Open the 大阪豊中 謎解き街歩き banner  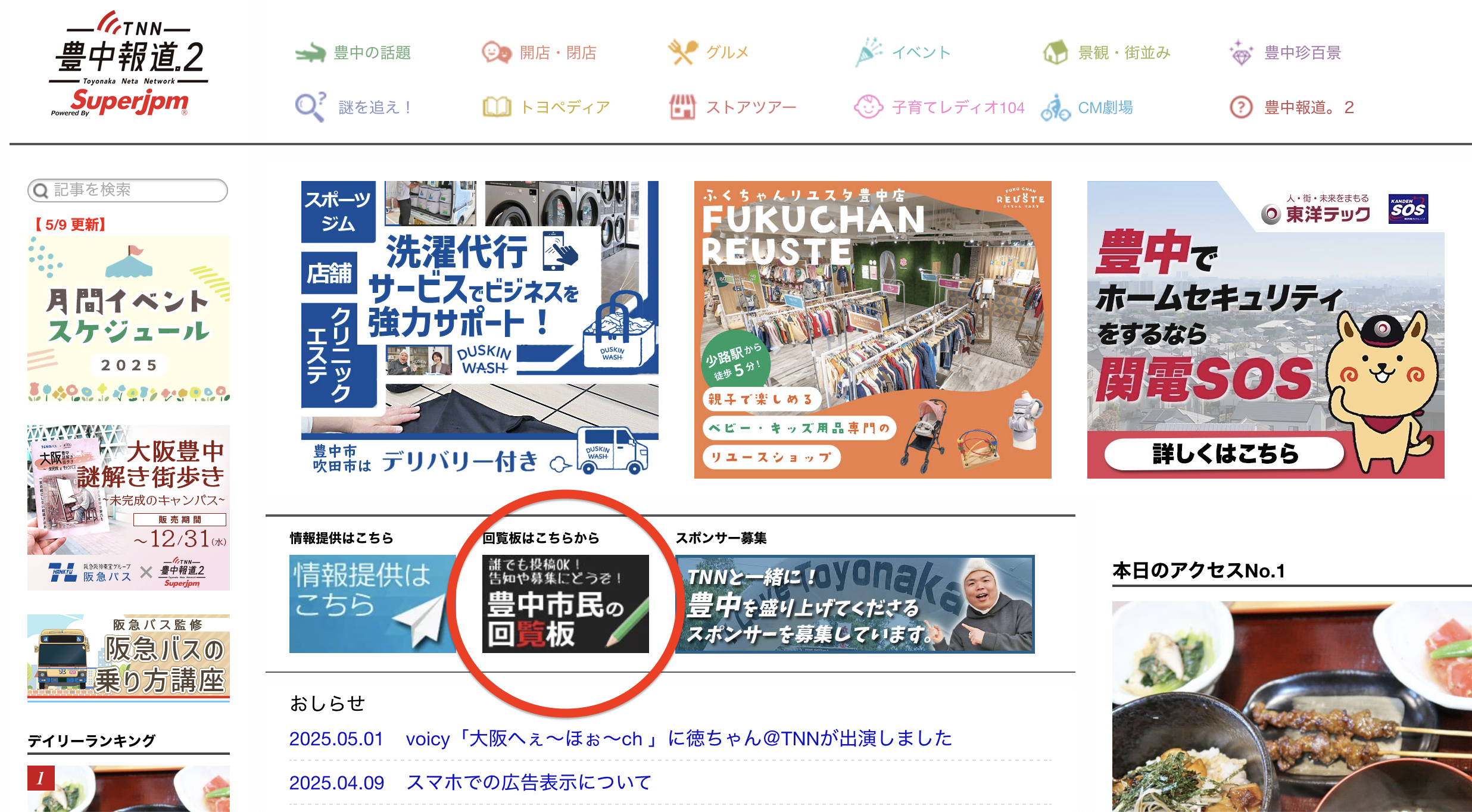click(x=129, y=508)
